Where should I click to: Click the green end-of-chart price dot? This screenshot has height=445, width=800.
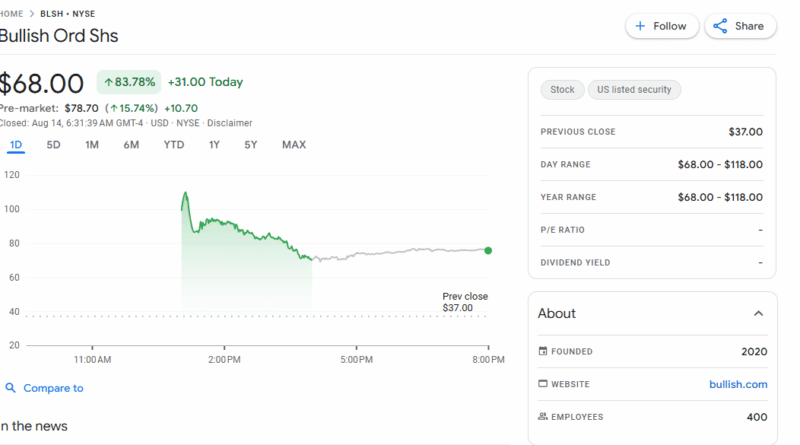tap(488, 251)
